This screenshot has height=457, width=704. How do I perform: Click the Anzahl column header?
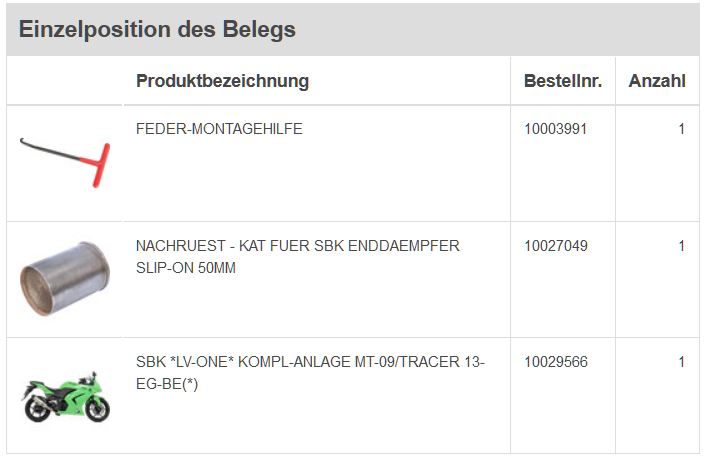tap(656, 81)
